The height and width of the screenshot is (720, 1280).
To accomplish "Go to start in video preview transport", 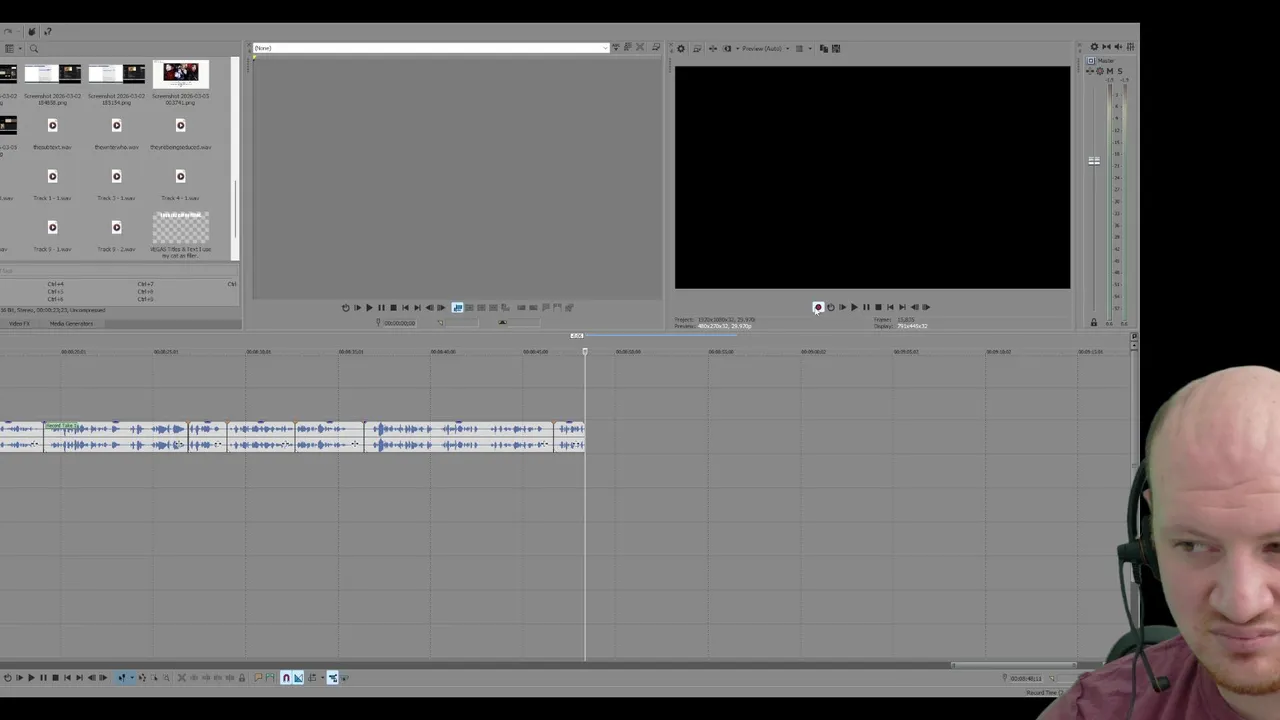I will tap(890, 307).
